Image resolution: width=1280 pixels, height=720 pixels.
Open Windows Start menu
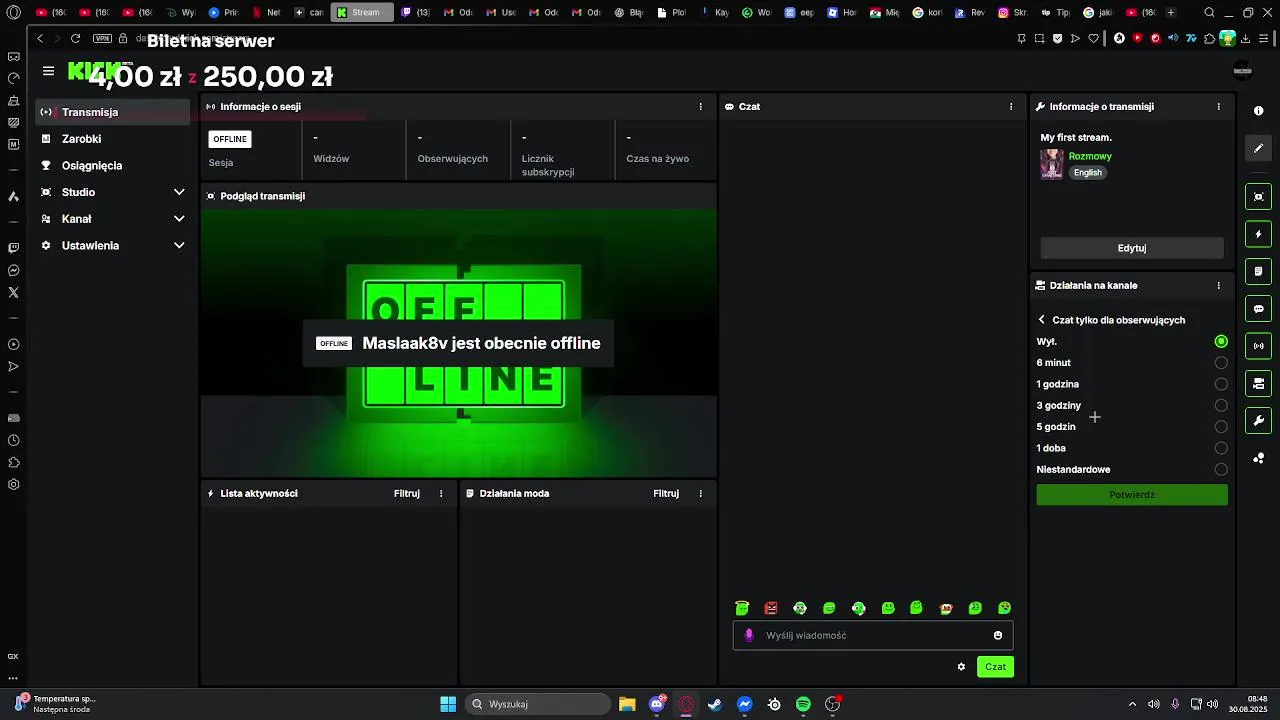pos(448,704)
